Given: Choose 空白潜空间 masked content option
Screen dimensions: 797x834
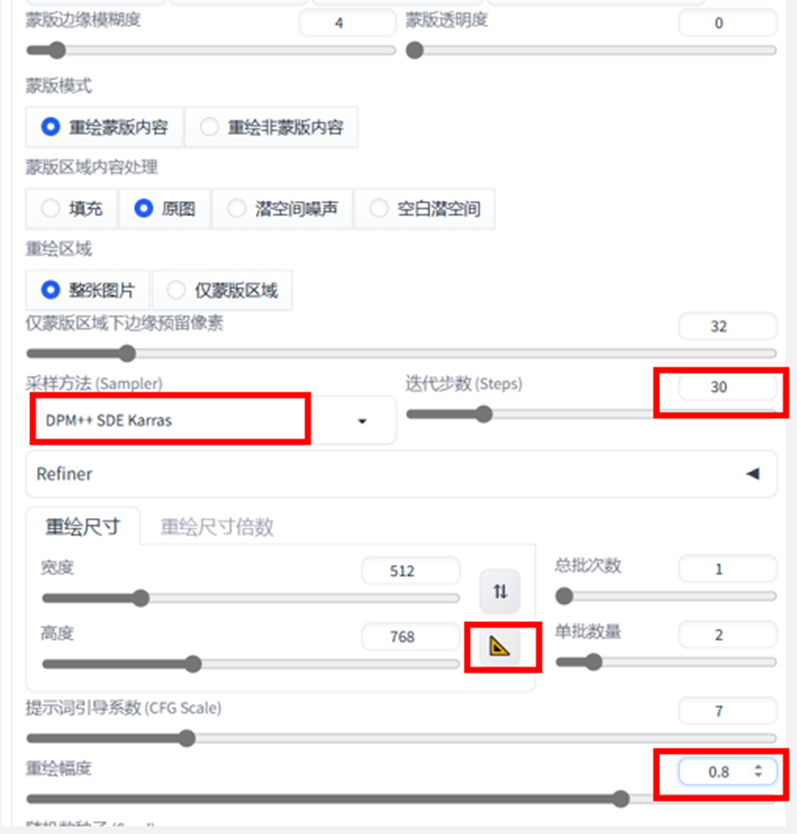Looking at the screenshot, I should 425,208.
